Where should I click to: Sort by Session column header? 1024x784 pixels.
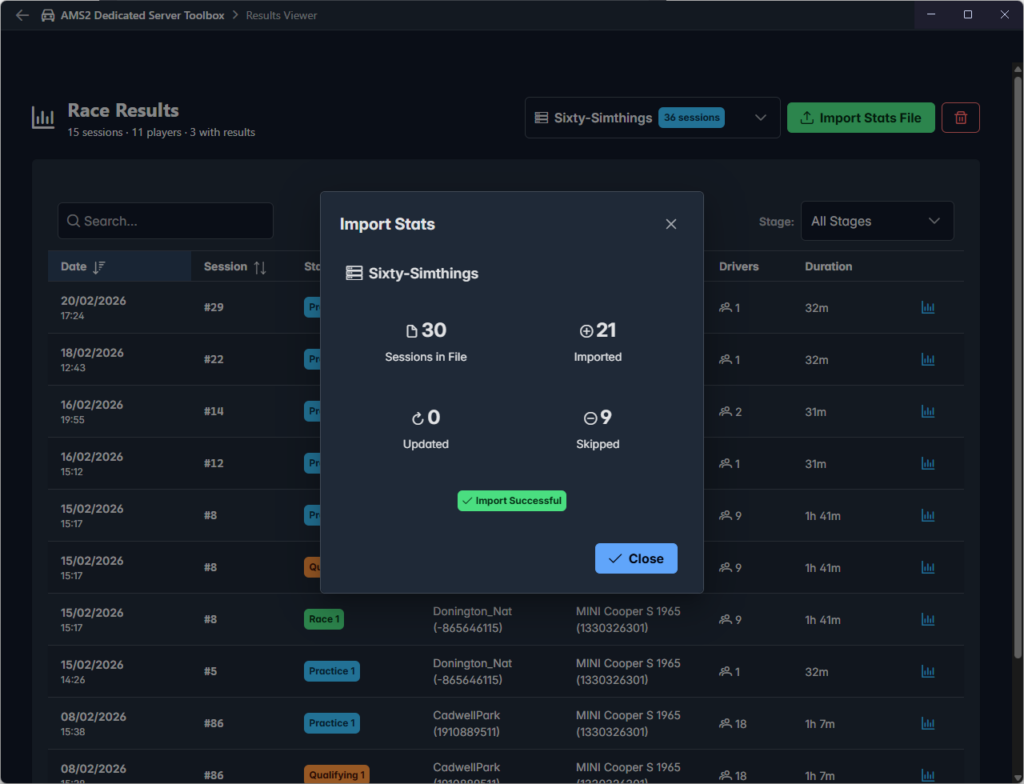[235, 267]
